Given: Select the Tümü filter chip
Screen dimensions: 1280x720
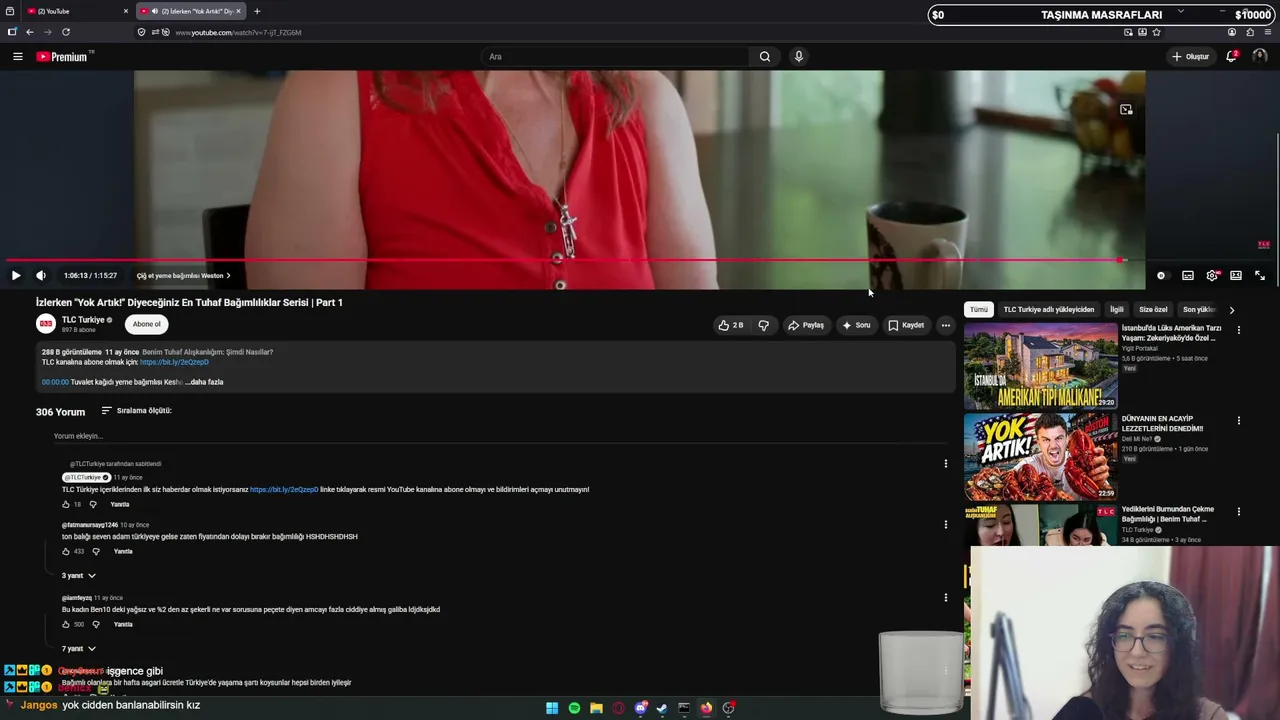Looking at the screenshot, I should (979, 310).
